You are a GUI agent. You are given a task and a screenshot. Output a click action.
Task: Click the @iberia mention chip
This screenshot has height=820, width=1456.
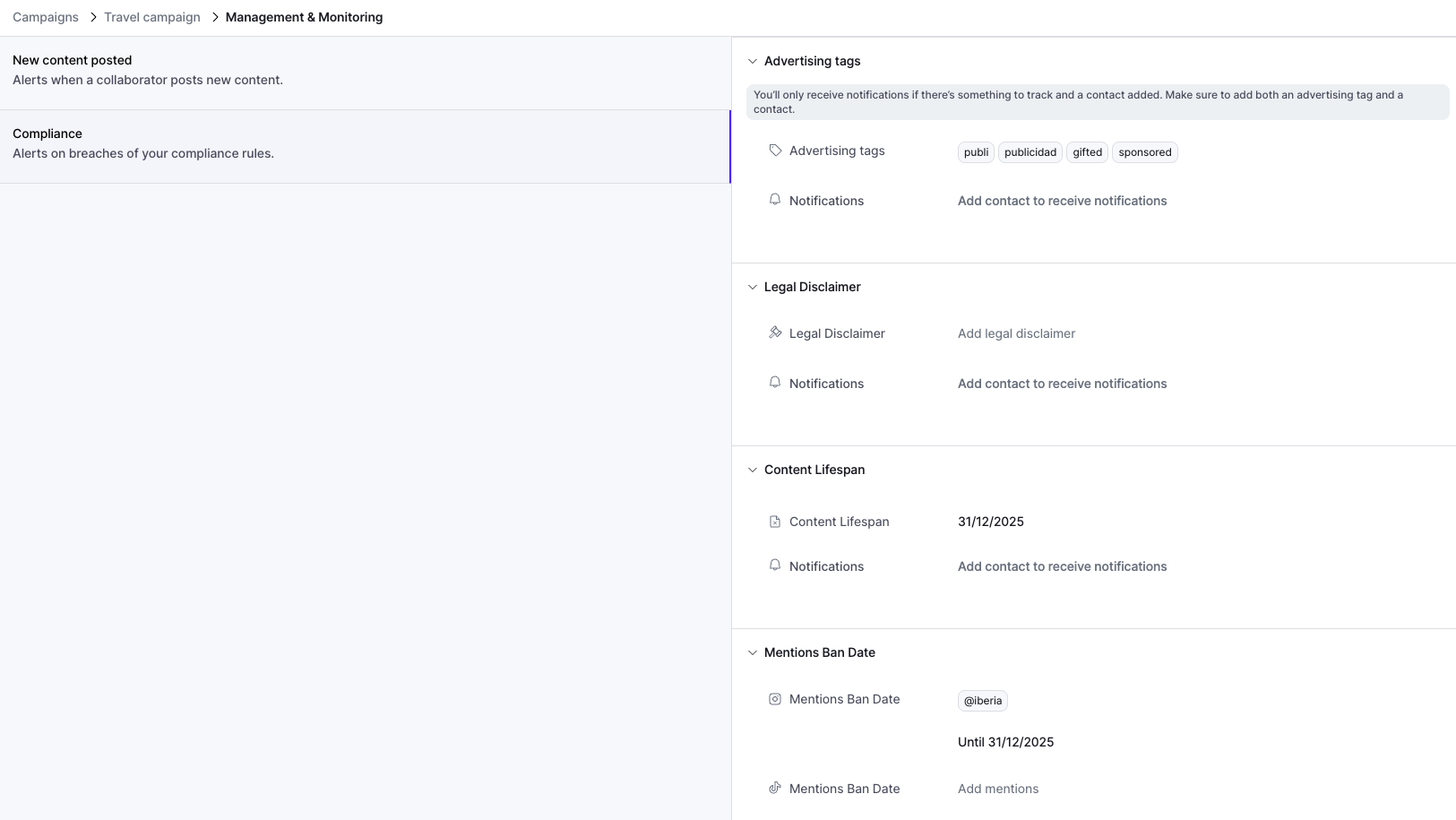982,701
